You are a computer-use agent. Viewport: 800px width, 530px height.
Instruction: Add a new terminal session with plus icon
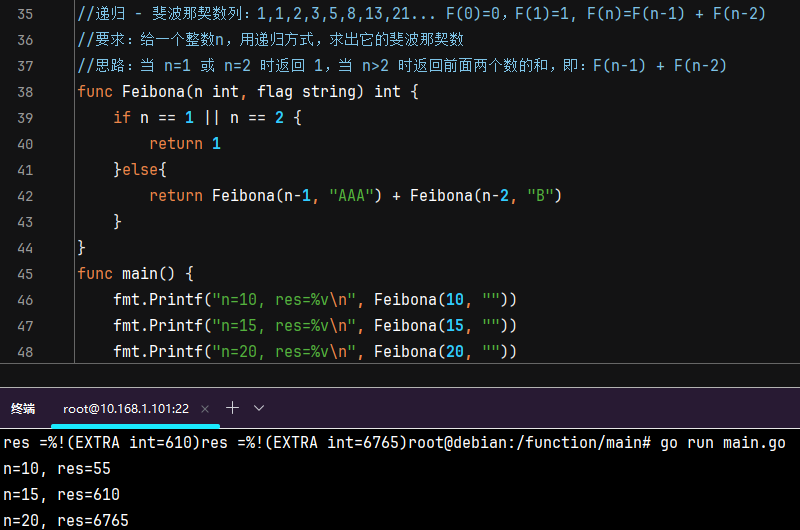pyautogui.click(x=232, y=408)
